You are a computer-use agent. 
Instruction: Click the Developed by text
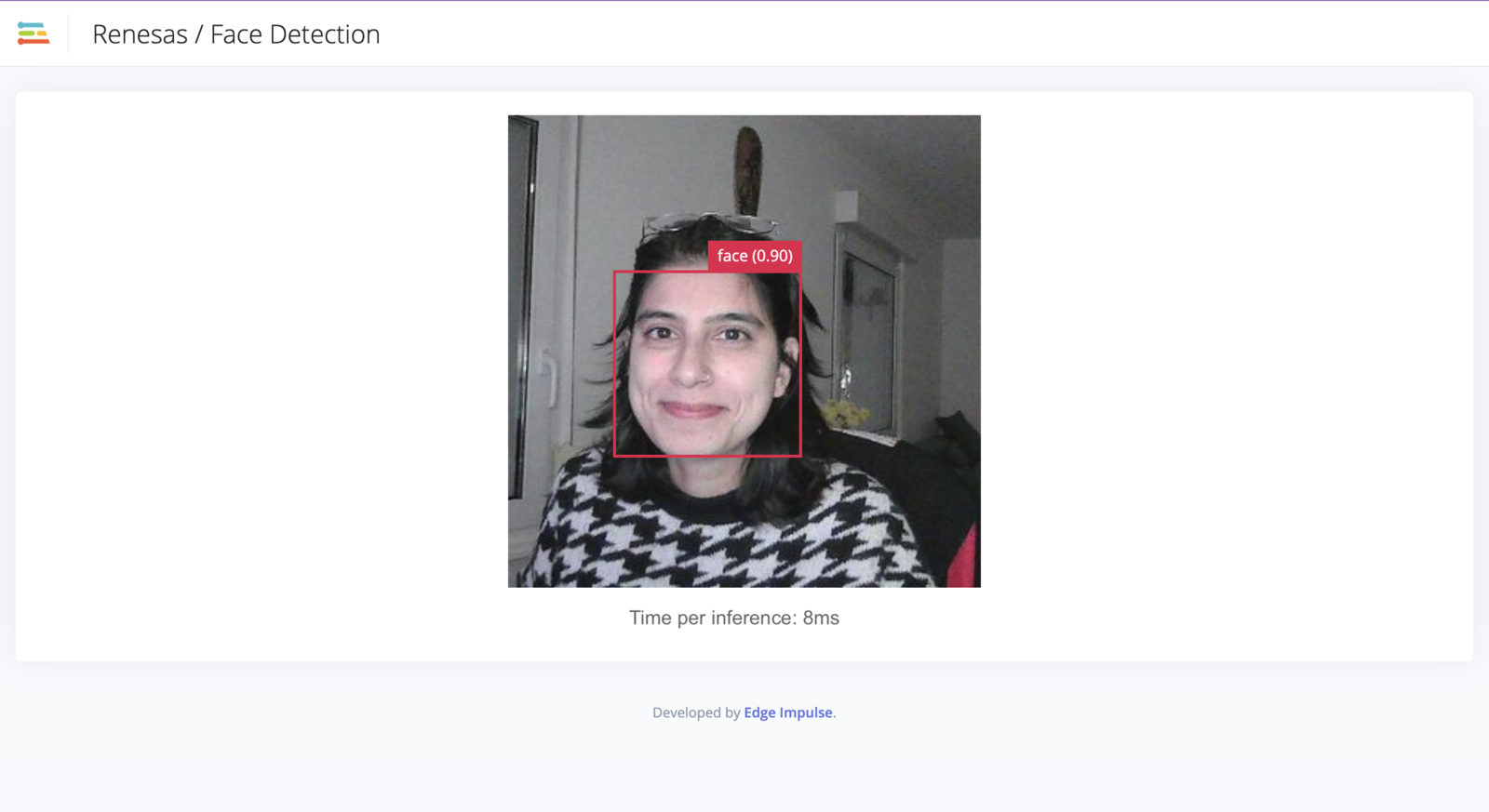click(x=696, y=712)
